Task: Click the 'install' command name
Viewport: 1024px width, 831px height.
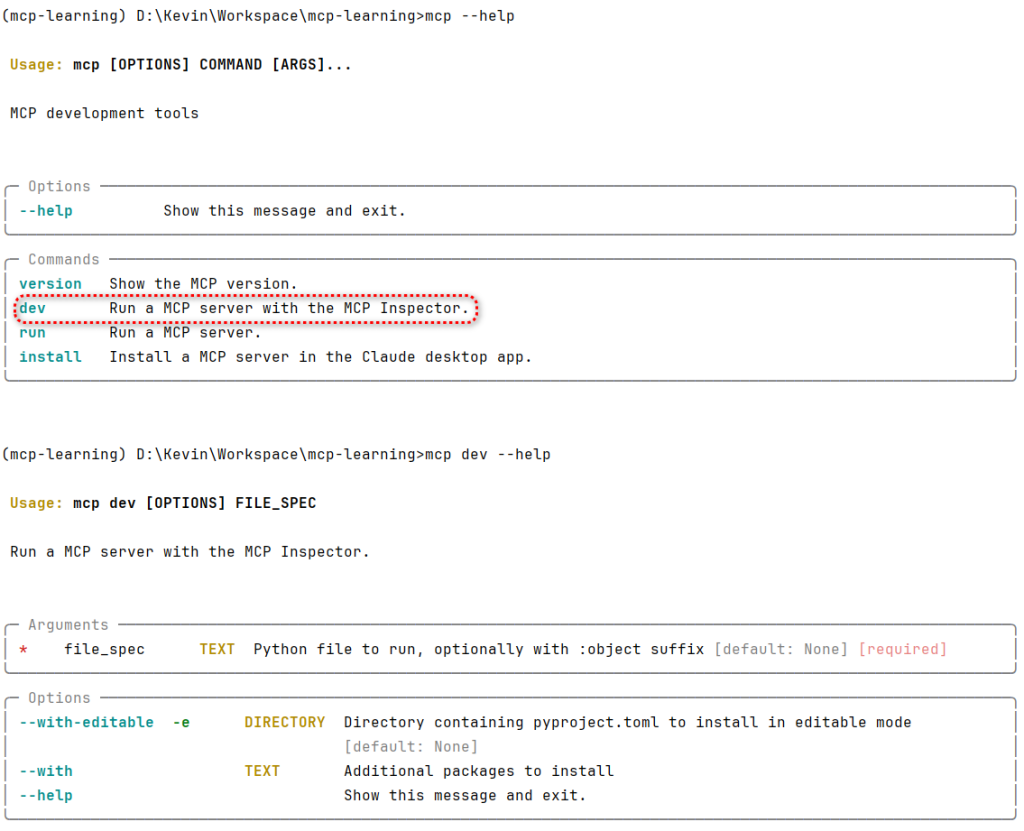Action: pyautogui.click(x=50, y=357)
